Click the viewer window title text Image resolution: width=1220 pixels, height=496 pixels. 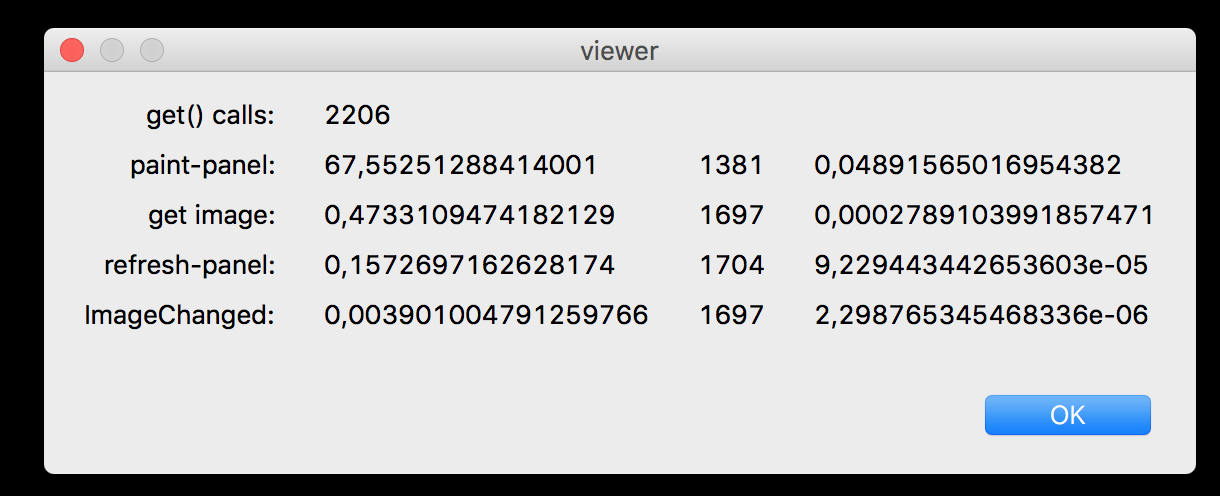(x=619, y=50)
